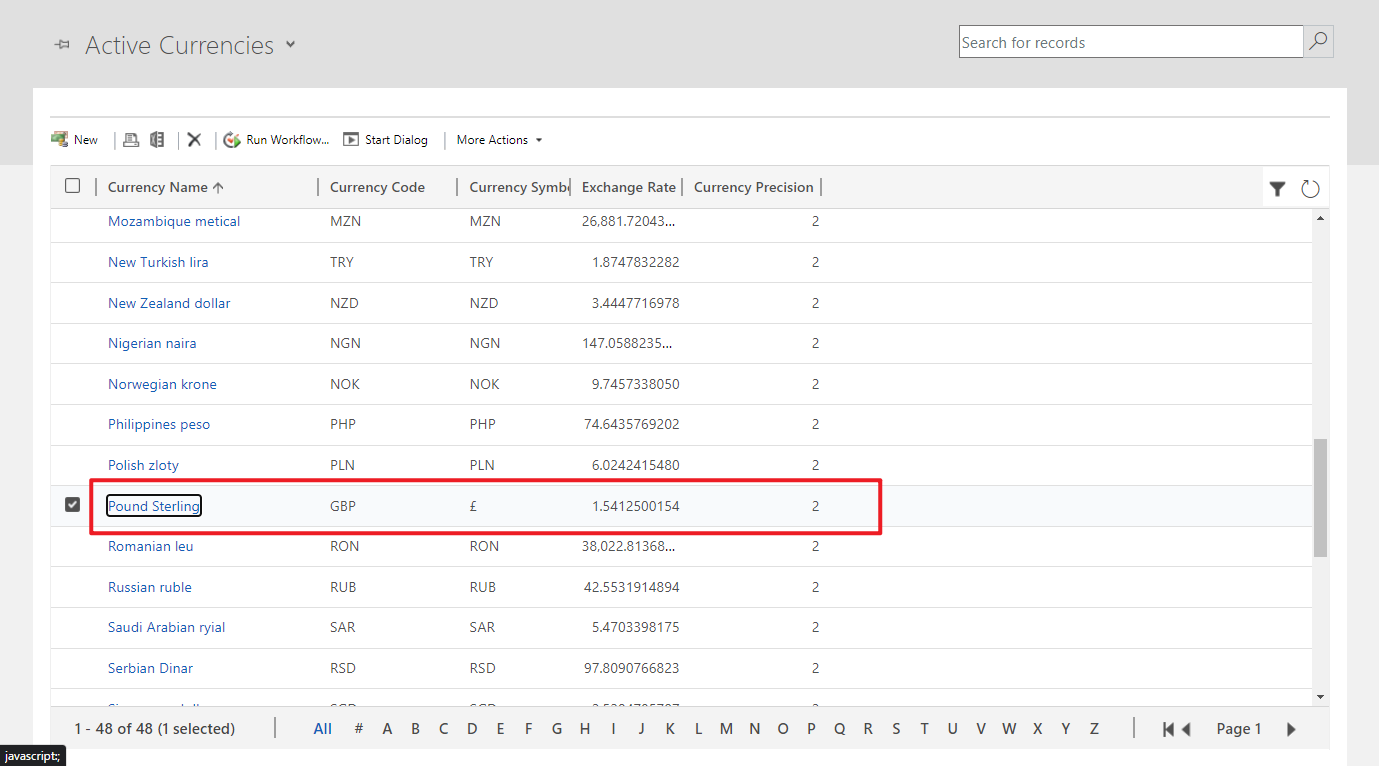Screen dimensions: 1379x766
Task: Open the Russian ruble record
Action: pos(149,587)
